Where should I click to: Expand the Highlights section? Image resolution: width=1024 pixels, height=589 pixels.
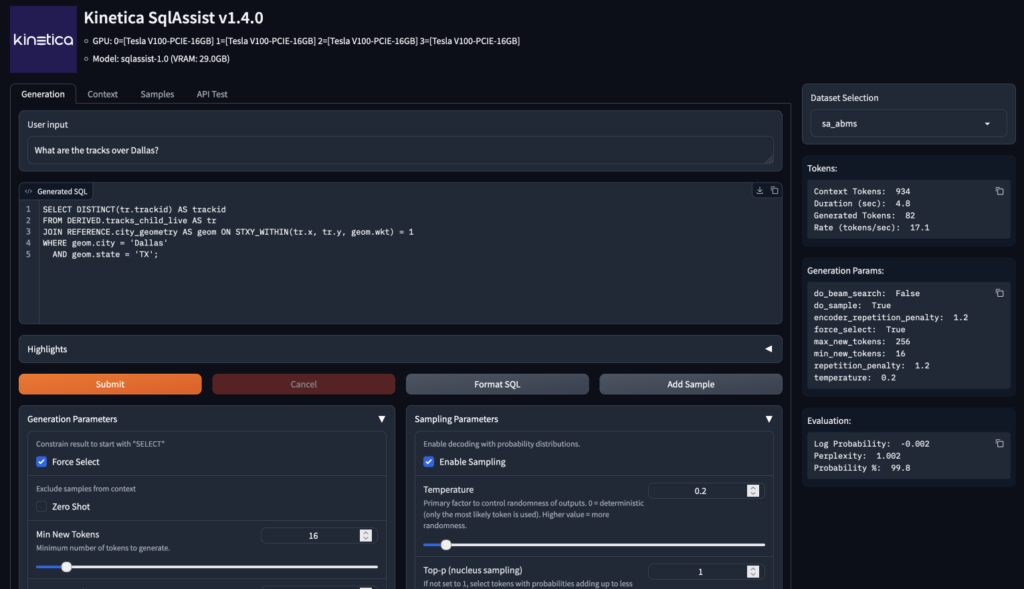(x=768, y=349)
